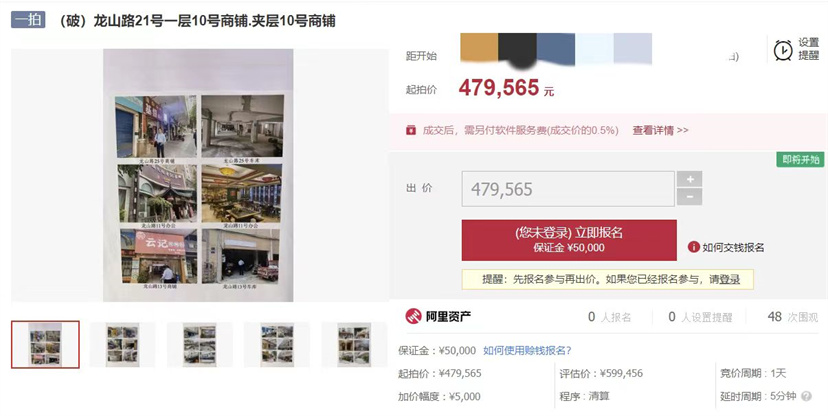The height and width of the screenshot is (416, 828).
Task: Click the 阿里资产 logo icon
Action: click(413, 316)
